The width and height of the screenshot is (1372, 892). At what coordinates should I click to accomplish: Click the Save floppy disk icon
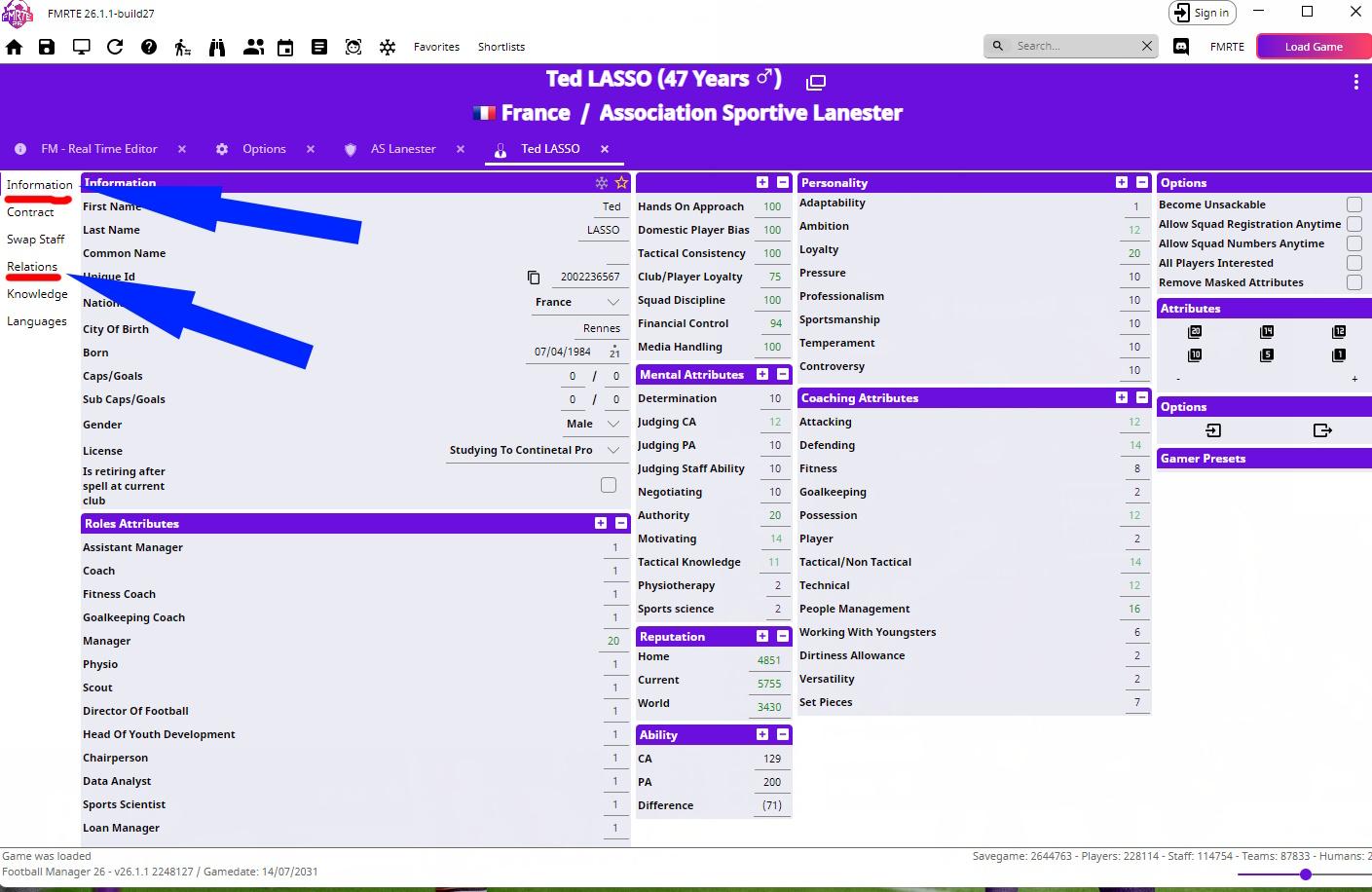(47, 47)
